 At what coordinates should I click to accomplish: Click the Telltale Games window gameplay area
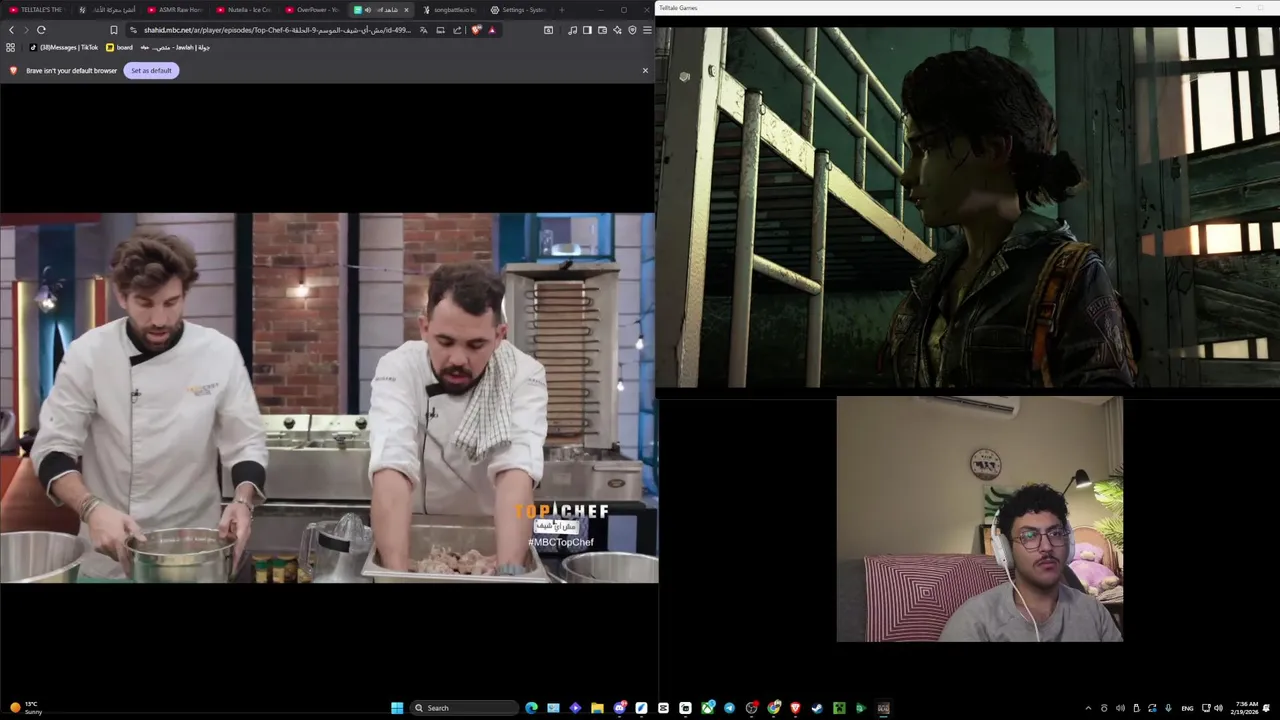[x=968, y=205]
